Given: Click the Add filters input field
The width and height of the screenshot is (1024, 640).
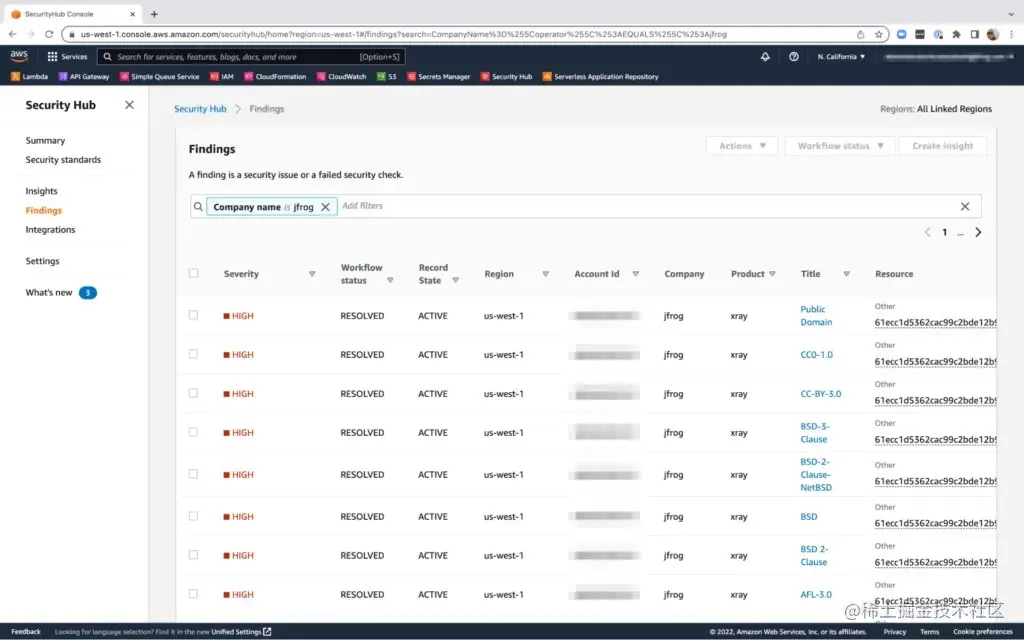Looking at the screenshot, I should coord(647,206).
